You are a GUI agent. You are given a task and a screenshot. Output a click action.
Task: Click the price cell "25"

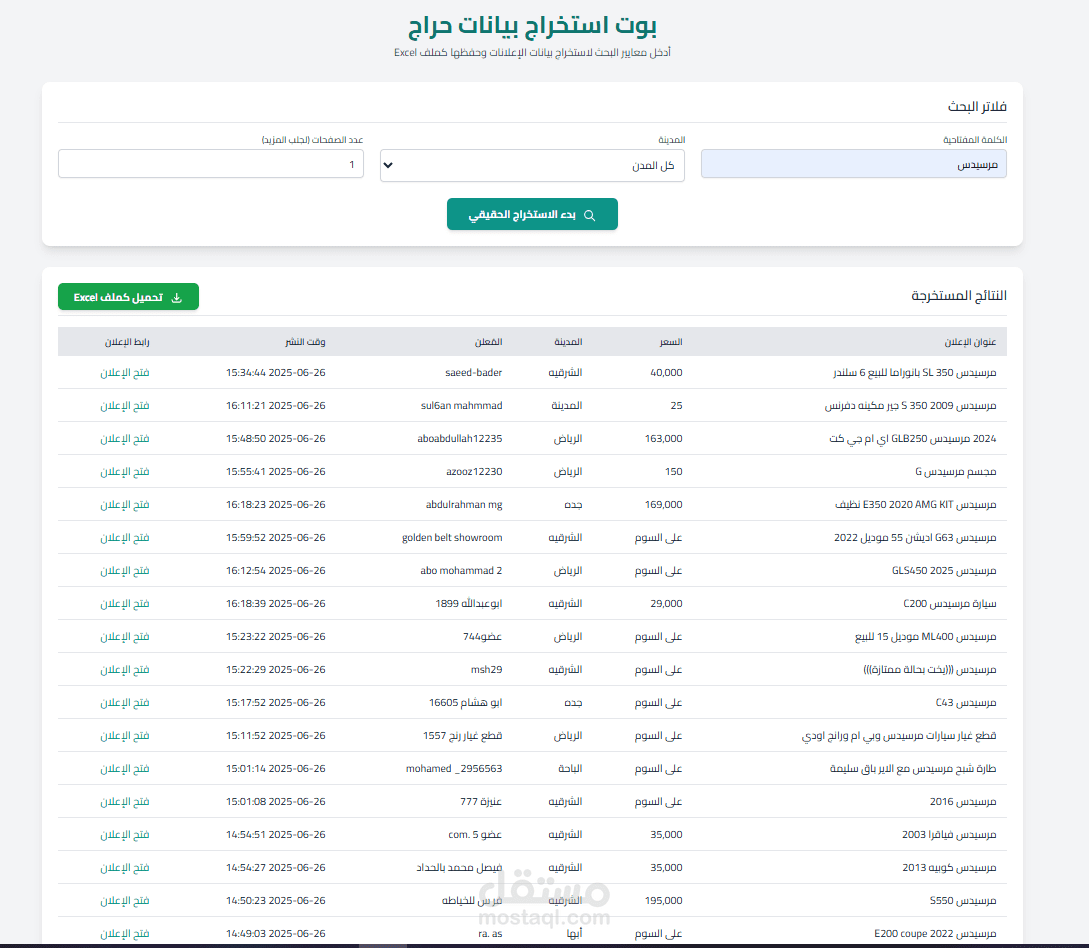pos(676,406)
